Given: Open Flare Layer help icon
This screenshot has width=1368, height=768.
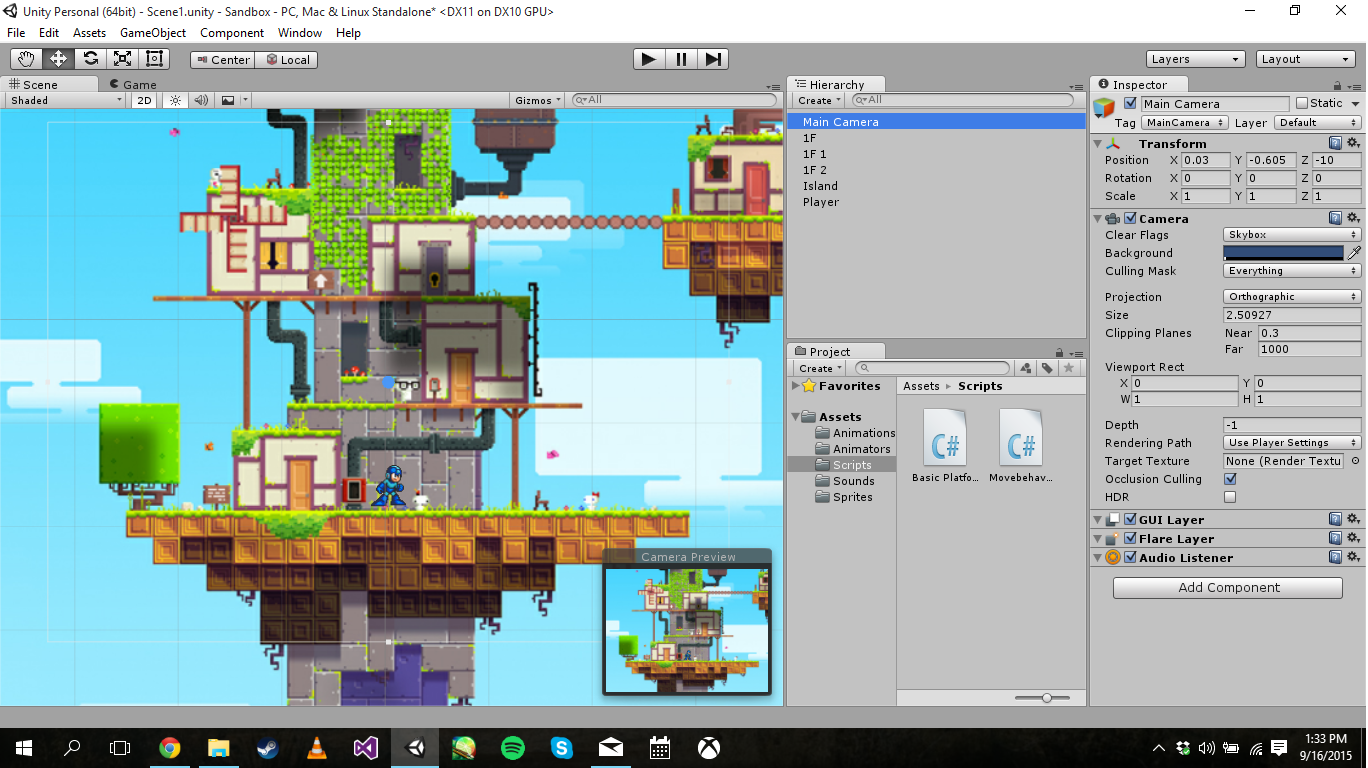Looking at the screenshot, I should (1335, 538).
